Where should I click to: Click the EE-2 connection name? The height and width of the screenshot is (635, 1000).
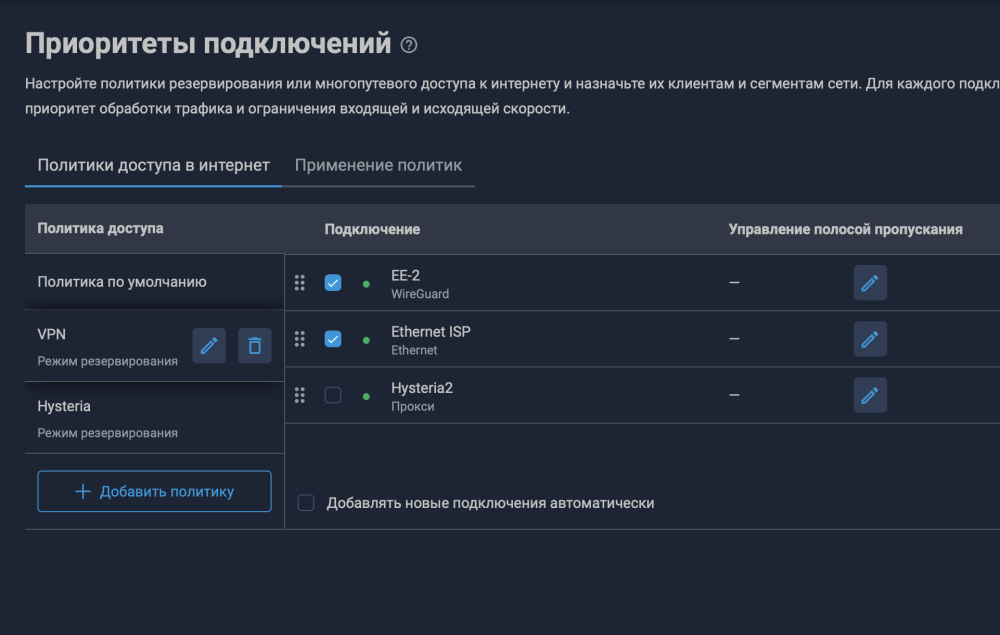point(406,275)
